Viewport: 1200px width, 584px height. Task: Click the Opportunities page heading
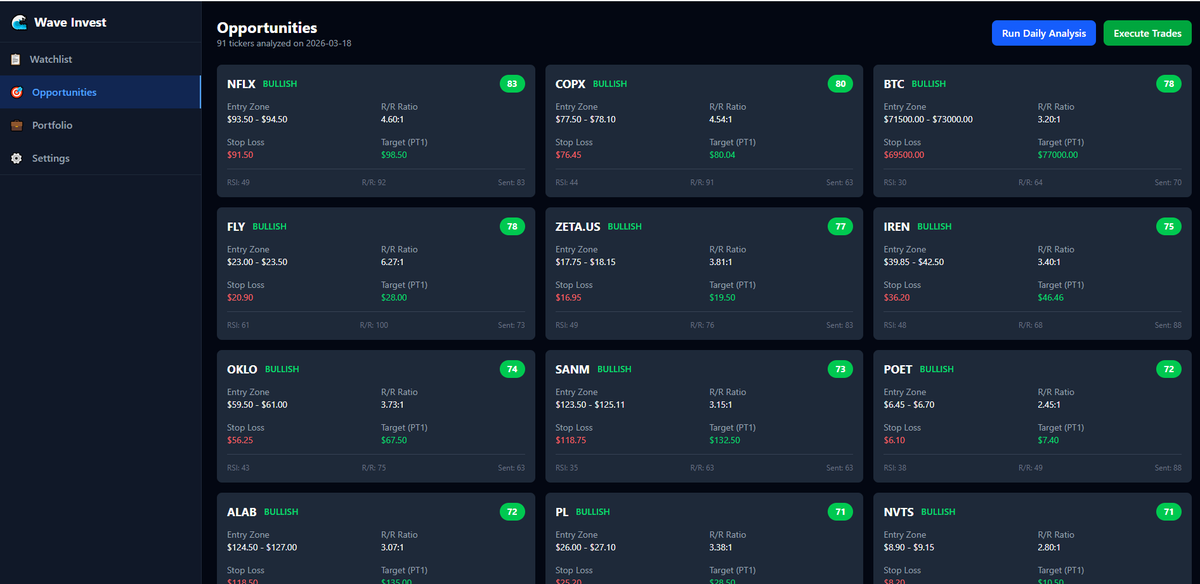(x=267, y=28)
